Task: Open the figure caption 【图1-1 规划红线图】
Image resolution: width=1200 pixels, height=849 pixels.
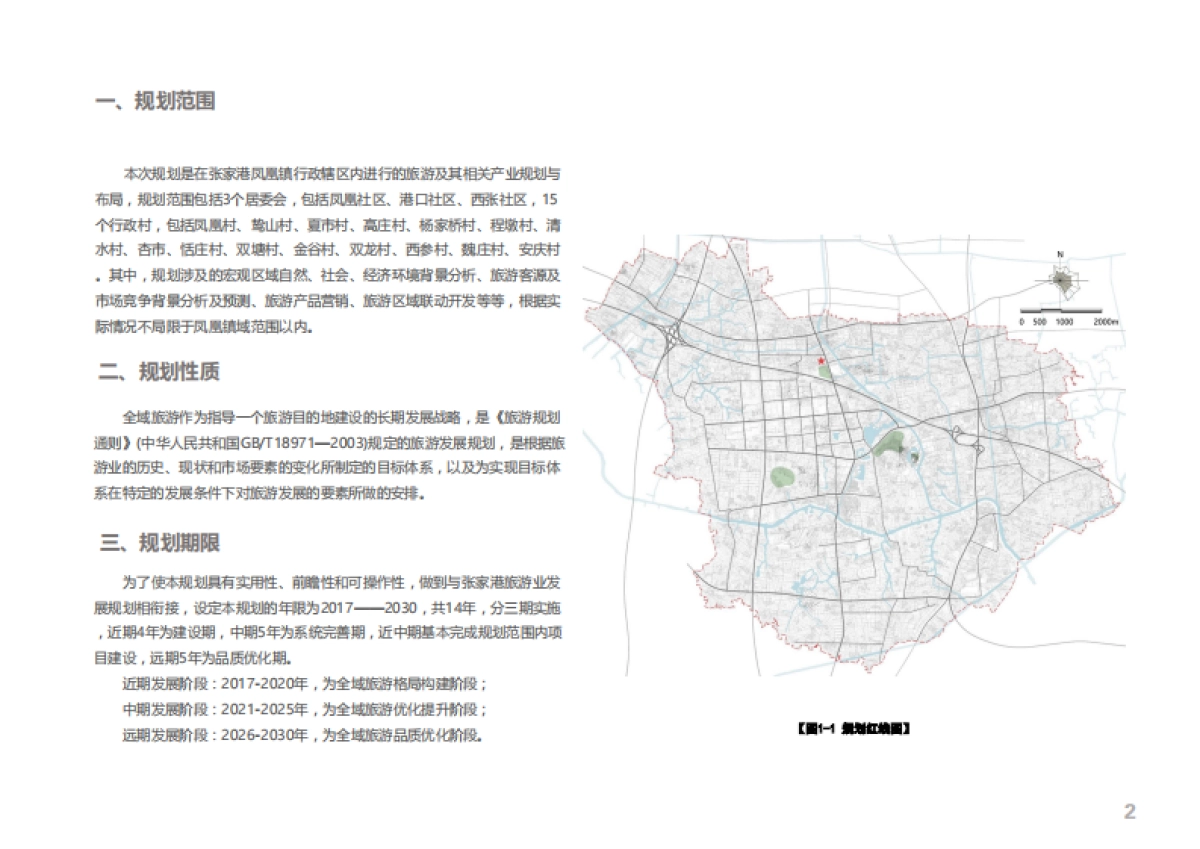Action: pos(853,728)
